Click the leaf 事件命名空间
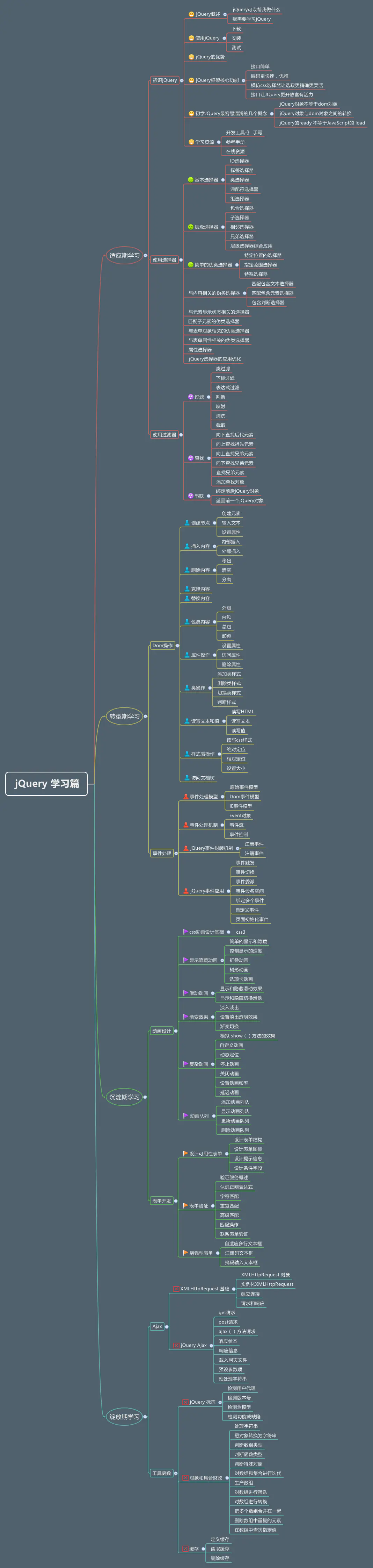 [250, 891]
